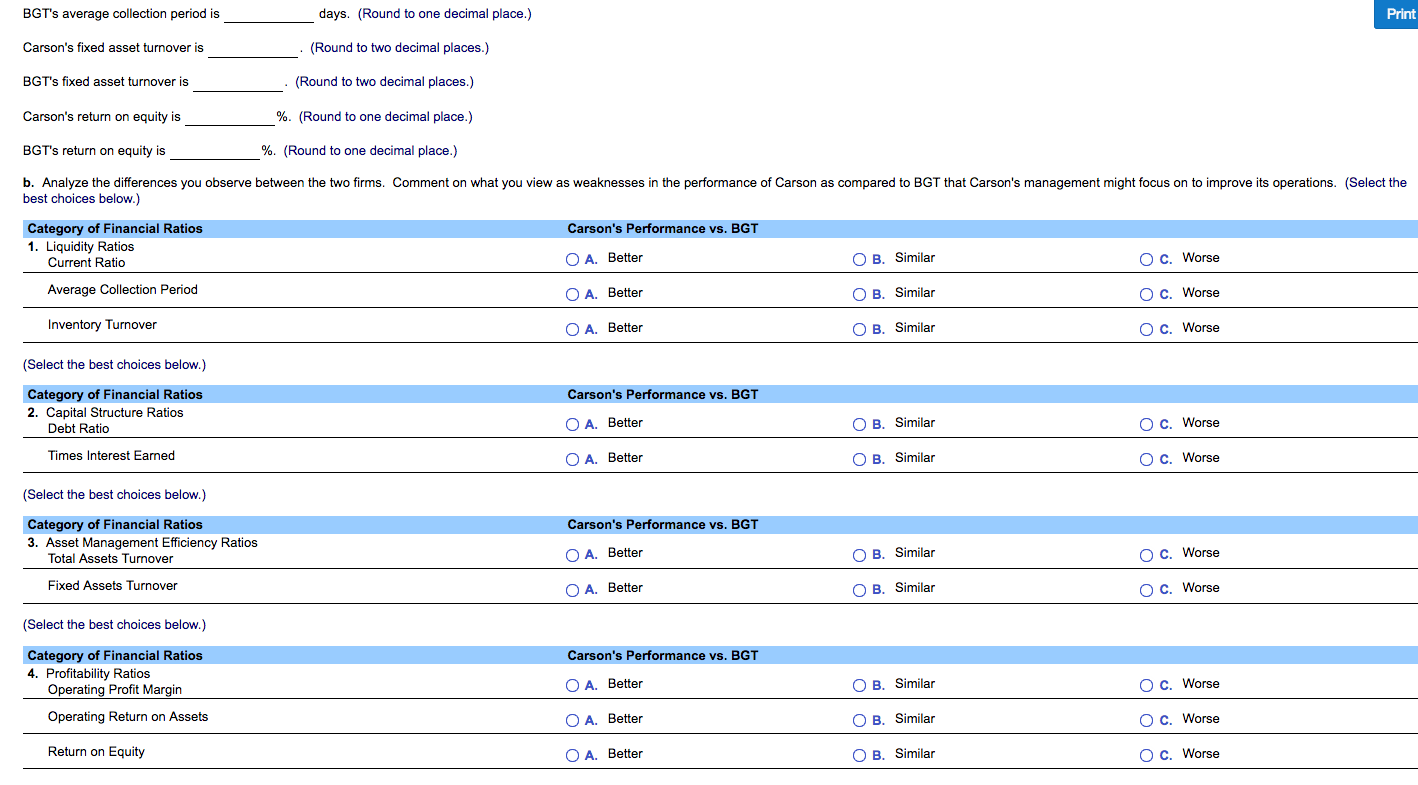Image resolution: width=1418 pixels, height=785 pixels.
Task: Click the '1. Liquidity Ratios' heading text
Action: click(x=81, y=247)
